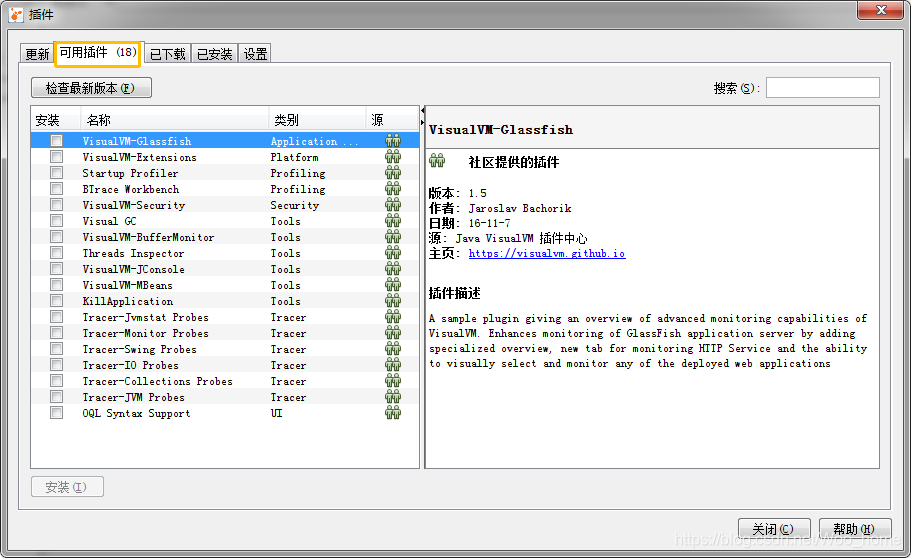Screen dimensions: 911x558
Task: Click community icon in Tracer-Monitor Probes row
Action: pyautogui.click(x=393, y=332)
